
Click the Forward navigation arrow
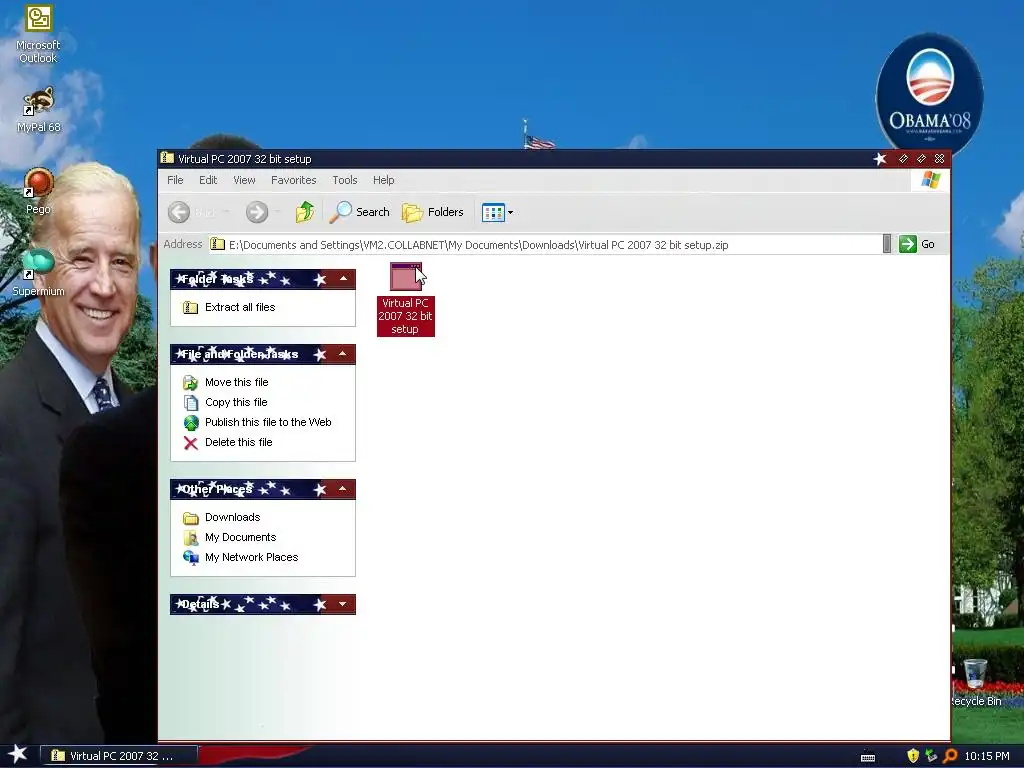point(257,212)
